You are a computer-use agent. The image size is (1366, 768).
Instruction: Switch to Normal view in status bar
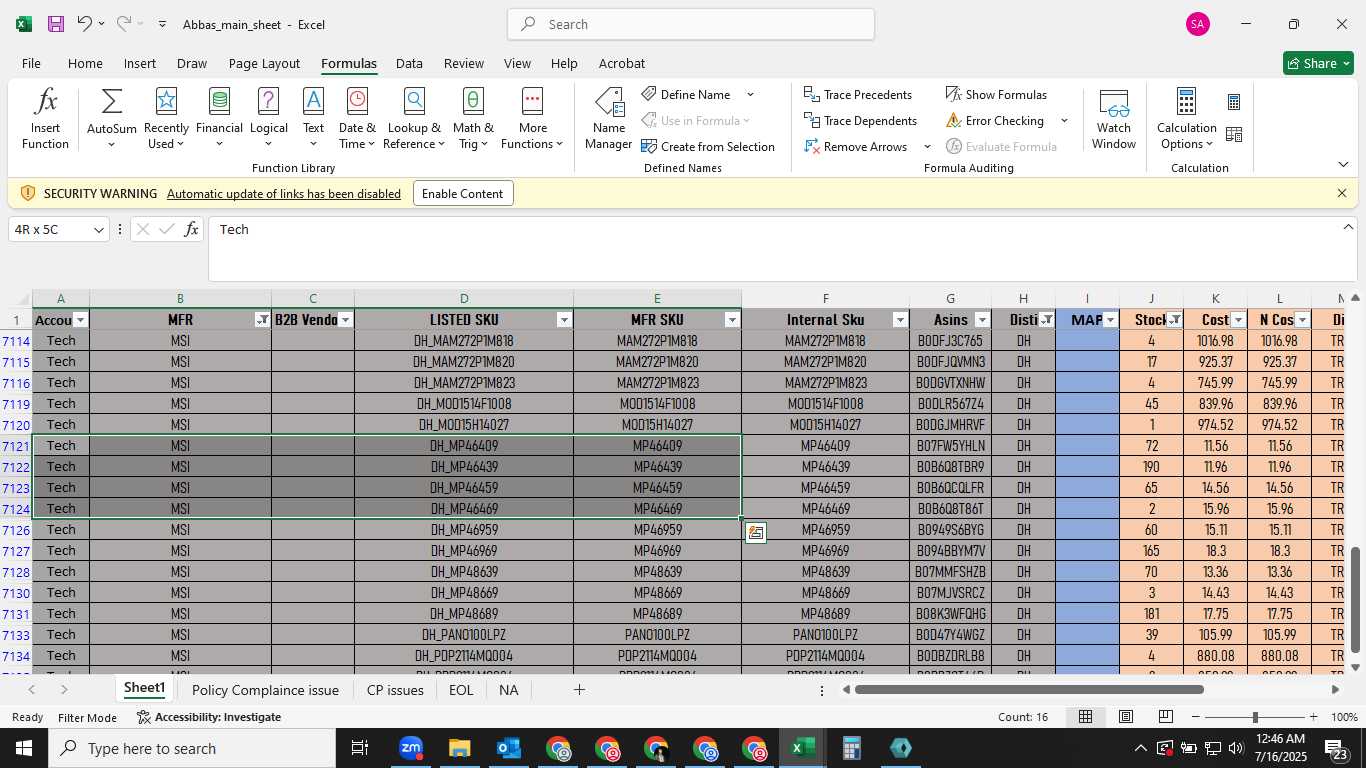click(1085, 717)
